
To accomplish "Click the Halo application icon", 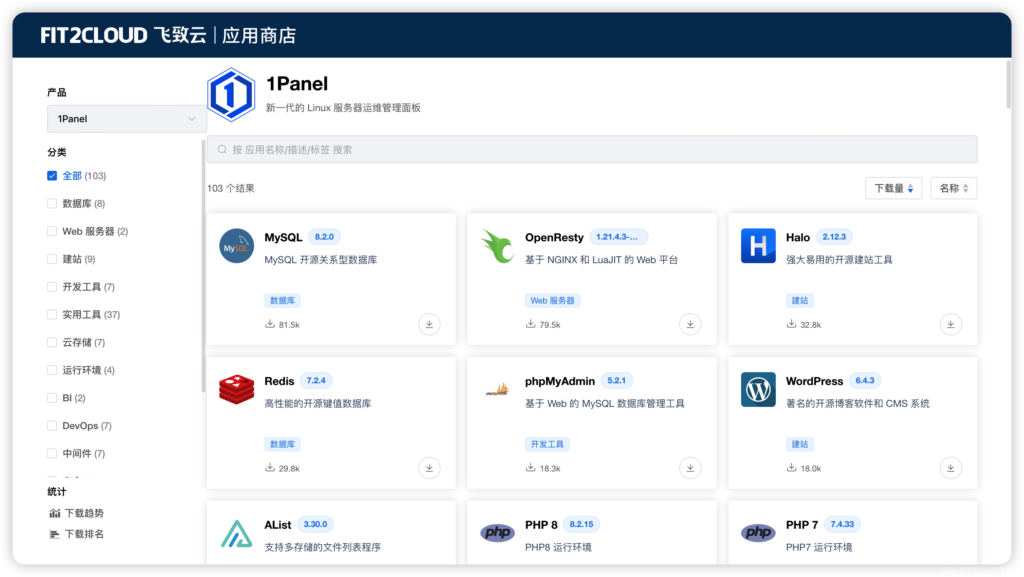I will 757,246.
